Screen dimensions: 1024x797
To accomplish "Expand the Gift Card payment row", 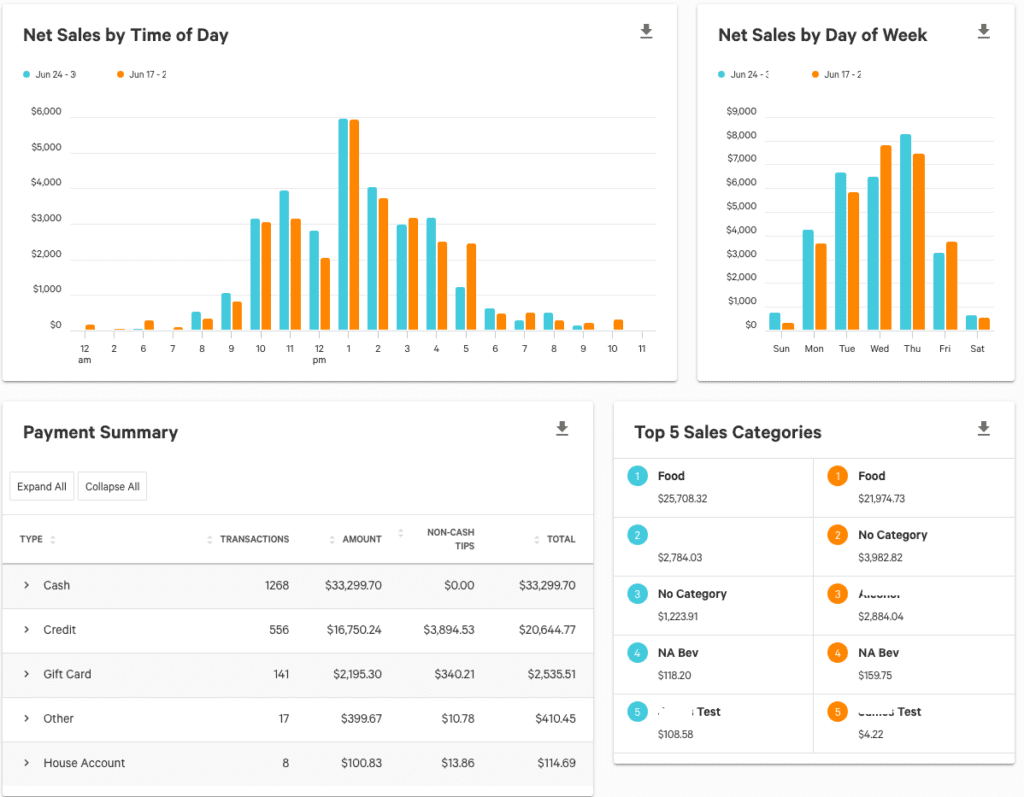I will click(x=25, y=675).
